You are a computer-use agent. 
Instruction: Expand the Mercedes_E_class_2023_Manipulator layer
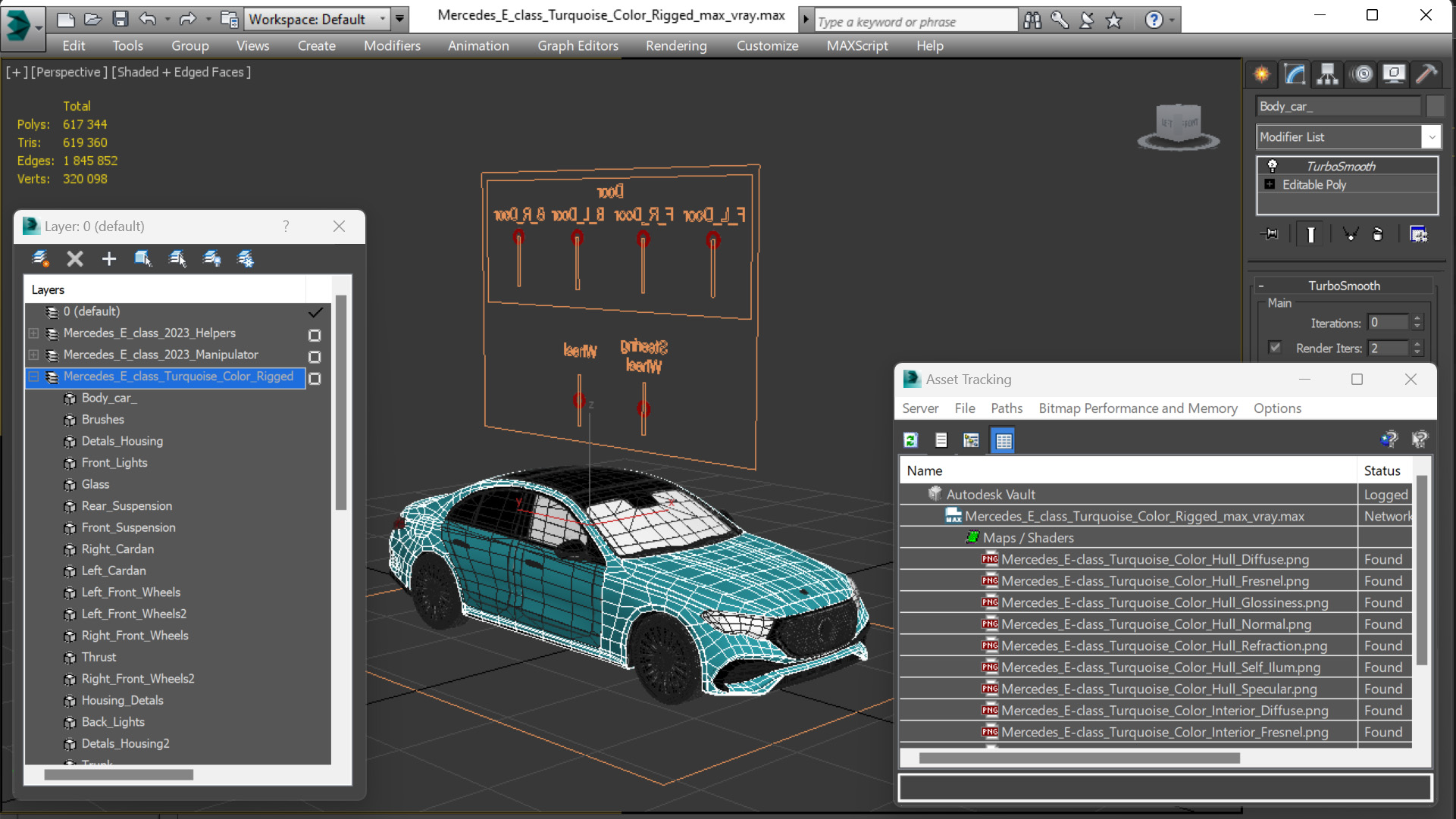(34, 355)
